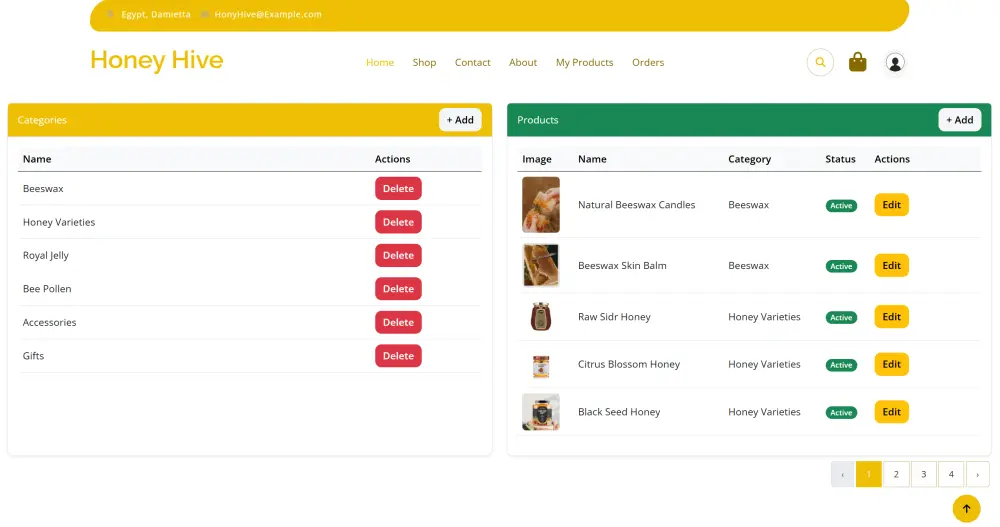Screen dimensions: 1000x527
Task: Click HonyHive@Example.com email in top bar
Action: coord(268,14)
